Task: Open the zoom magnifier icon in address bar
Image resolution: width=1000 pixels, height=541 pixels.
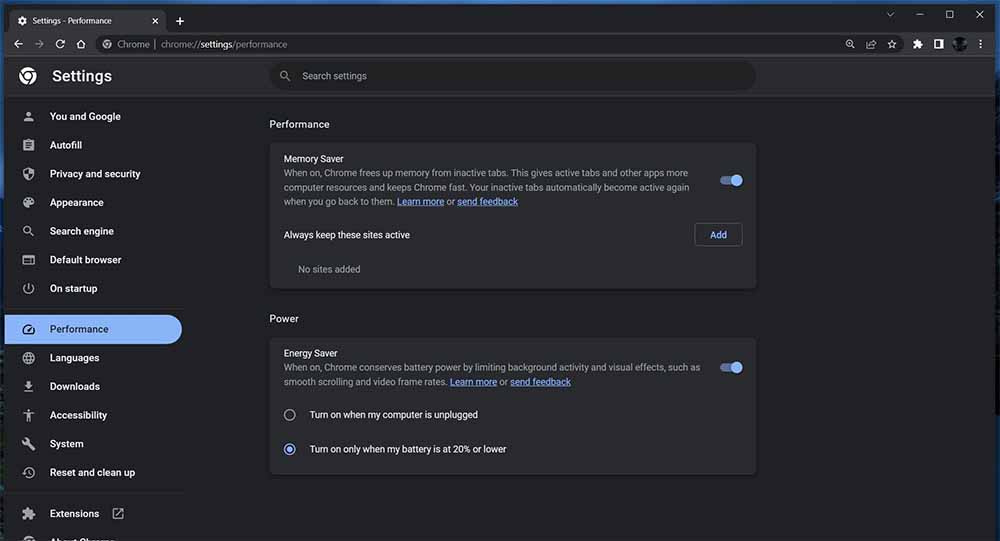Action: [x=850, y=44]
